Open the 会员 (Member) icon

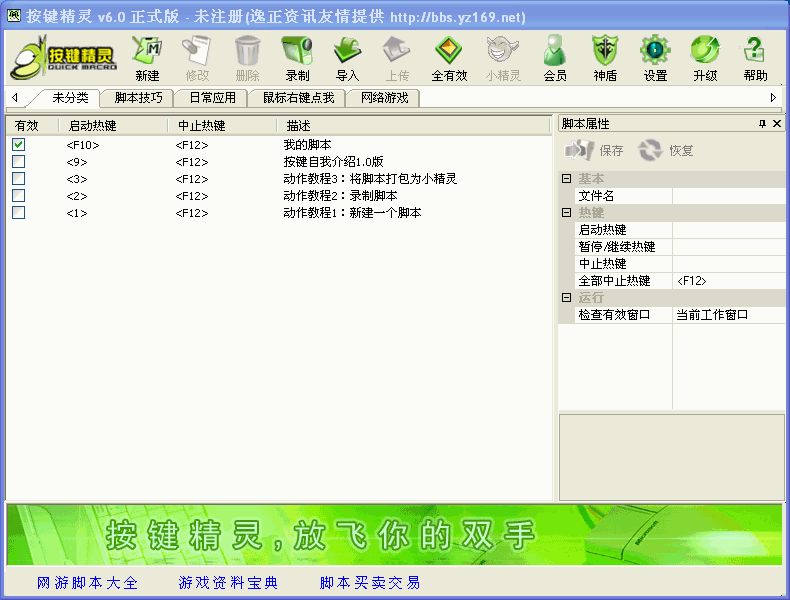point(555,57)
